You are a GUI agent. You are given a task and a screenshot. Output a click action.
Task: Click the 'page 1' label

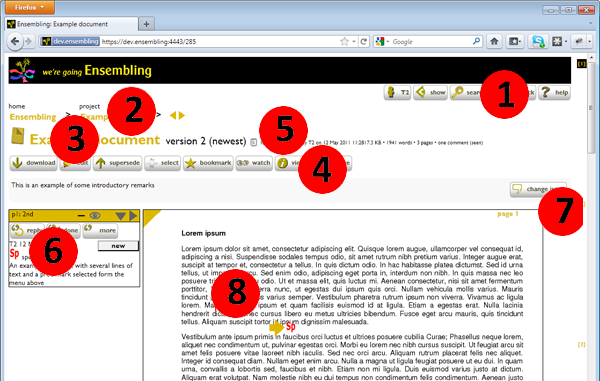click(508, 214)
